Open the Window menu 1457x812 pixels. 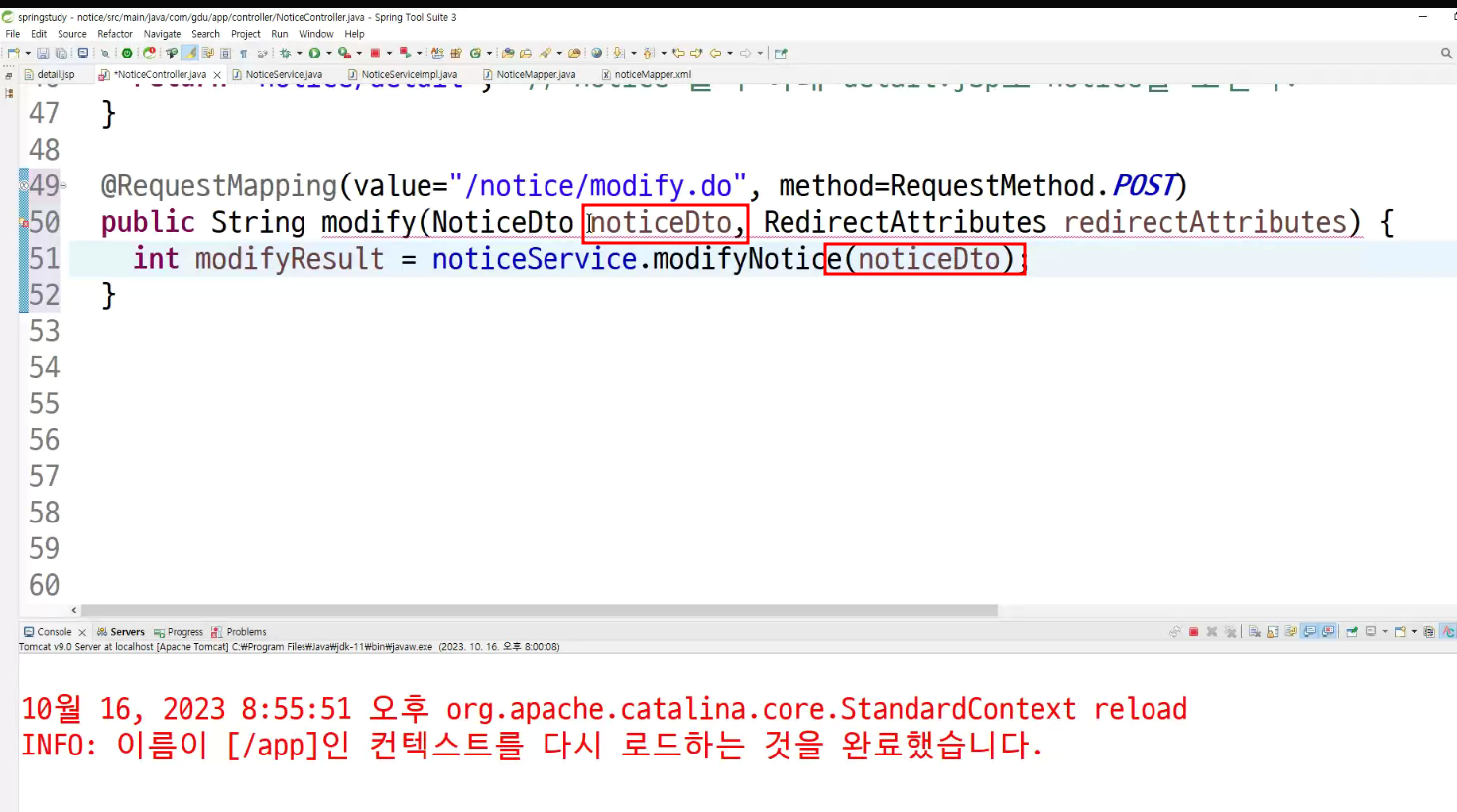point(316,34)
